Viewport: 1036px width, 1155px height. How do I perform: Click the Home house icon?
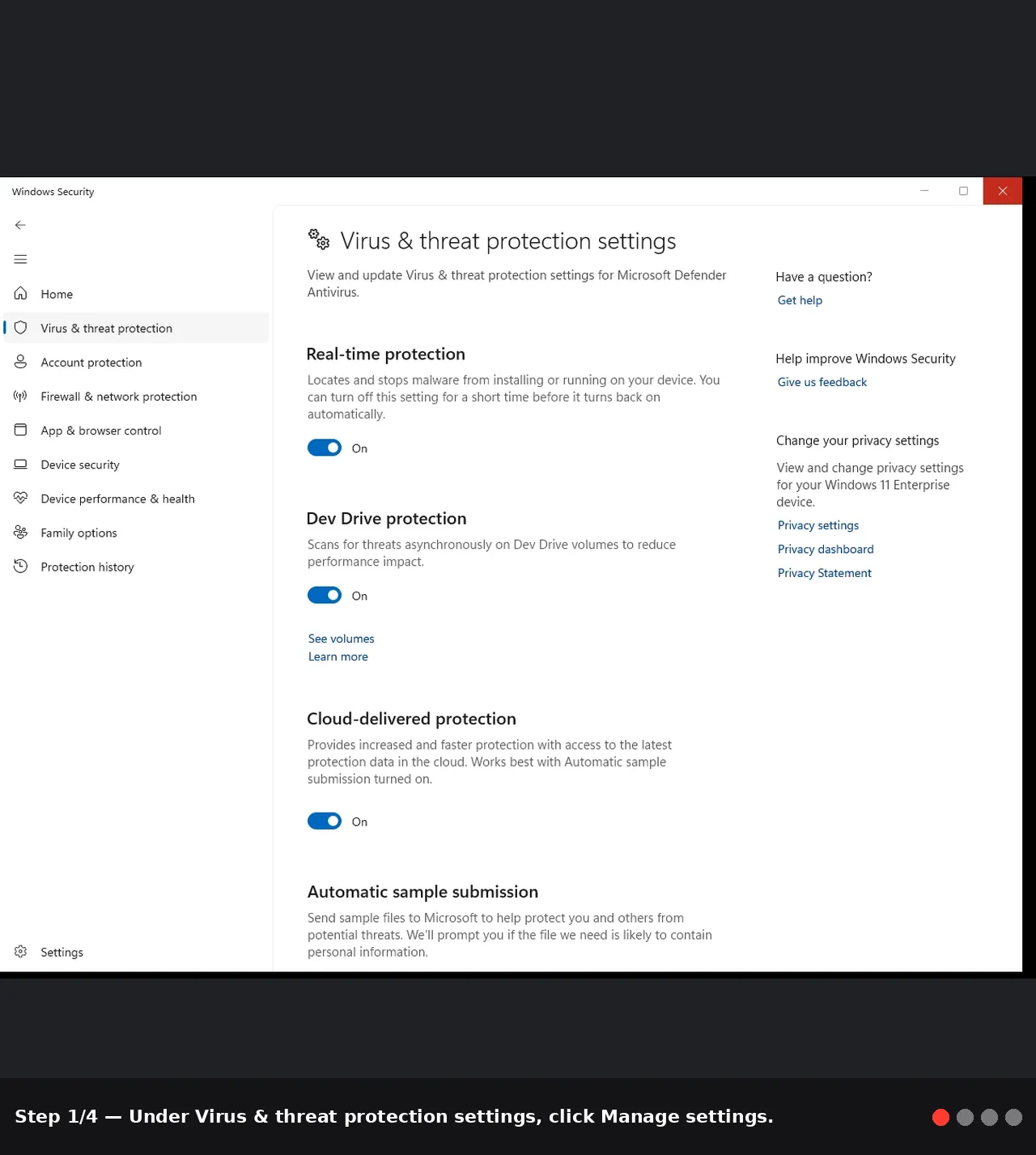21,293
